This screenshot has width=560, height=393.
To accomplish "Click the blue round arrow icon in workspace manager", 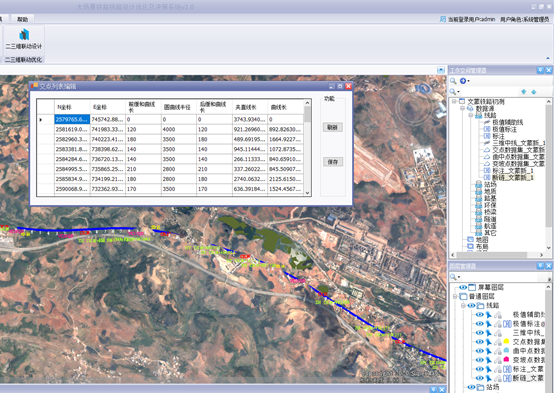I will (463, 81).
